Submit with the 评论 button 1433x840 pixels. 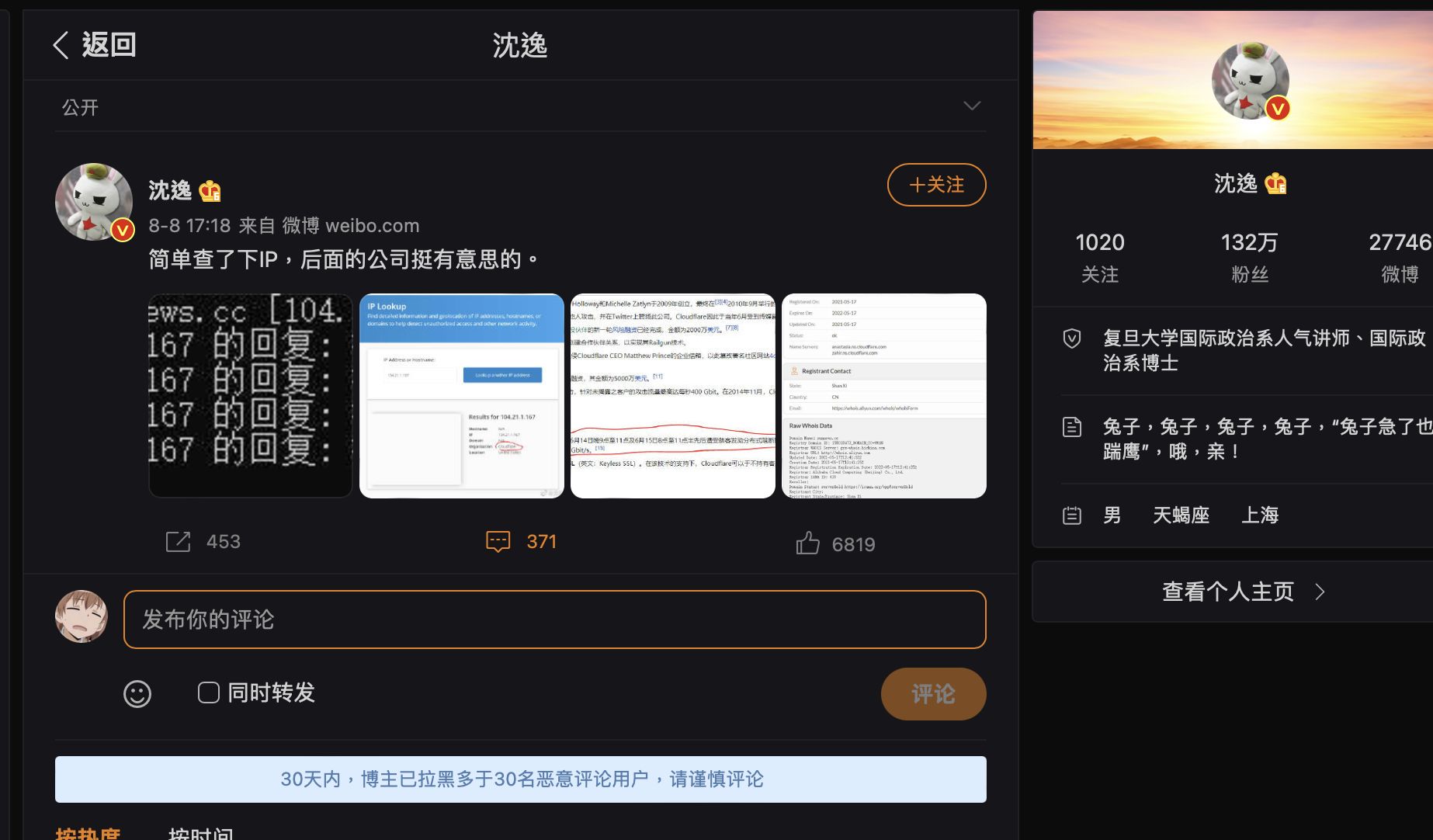933,693
